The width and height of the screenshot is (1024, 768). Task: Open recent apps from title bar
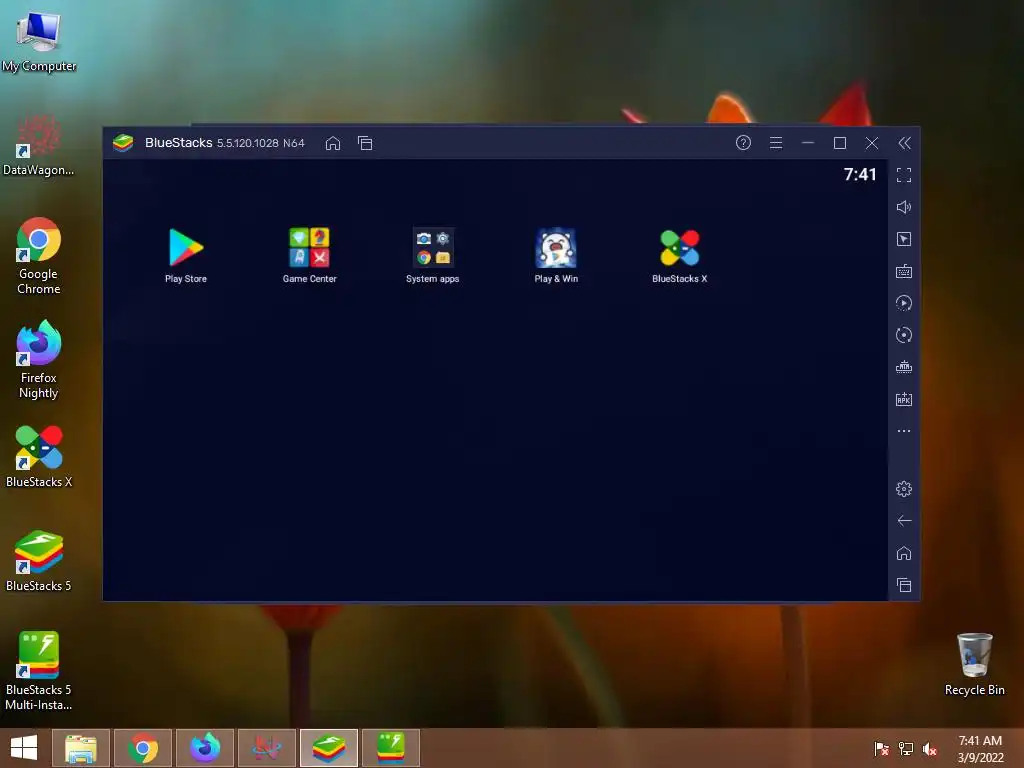pyautogui.click(x=365, y=143)
